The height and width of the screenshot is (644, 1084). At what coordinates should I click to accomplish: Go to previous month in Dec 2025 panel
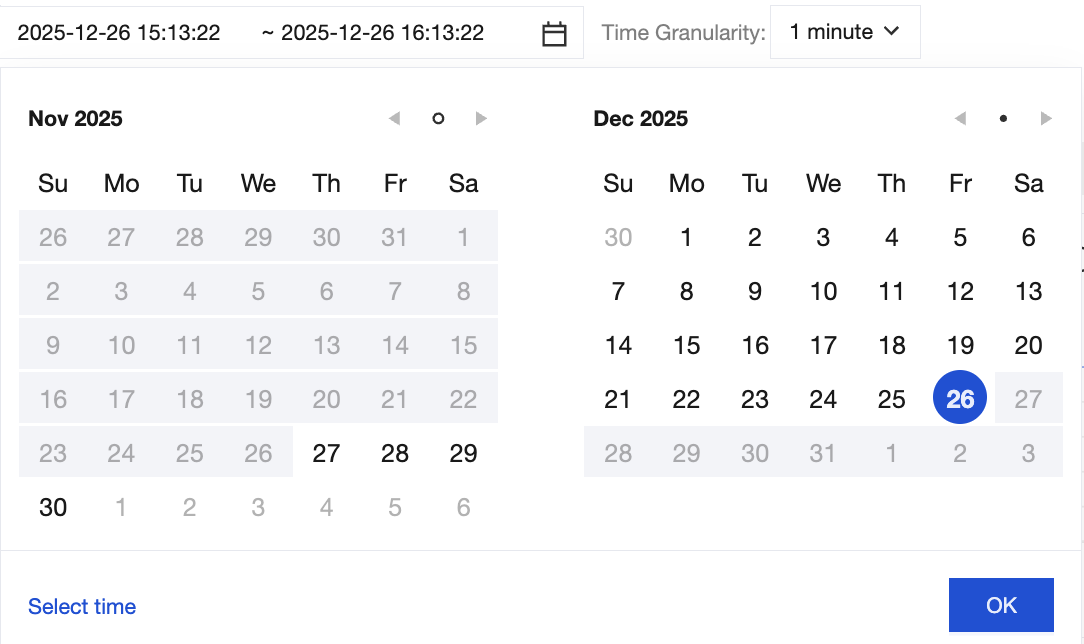[x=960, y=119]
